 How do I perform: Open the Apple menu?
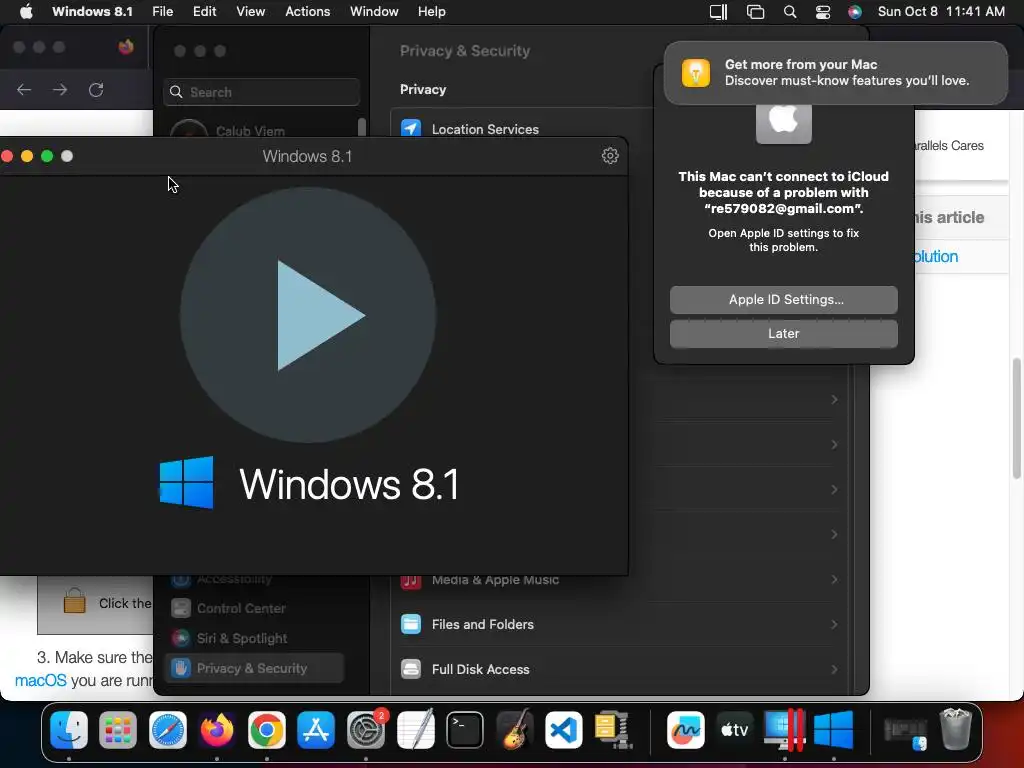point(26,12)
